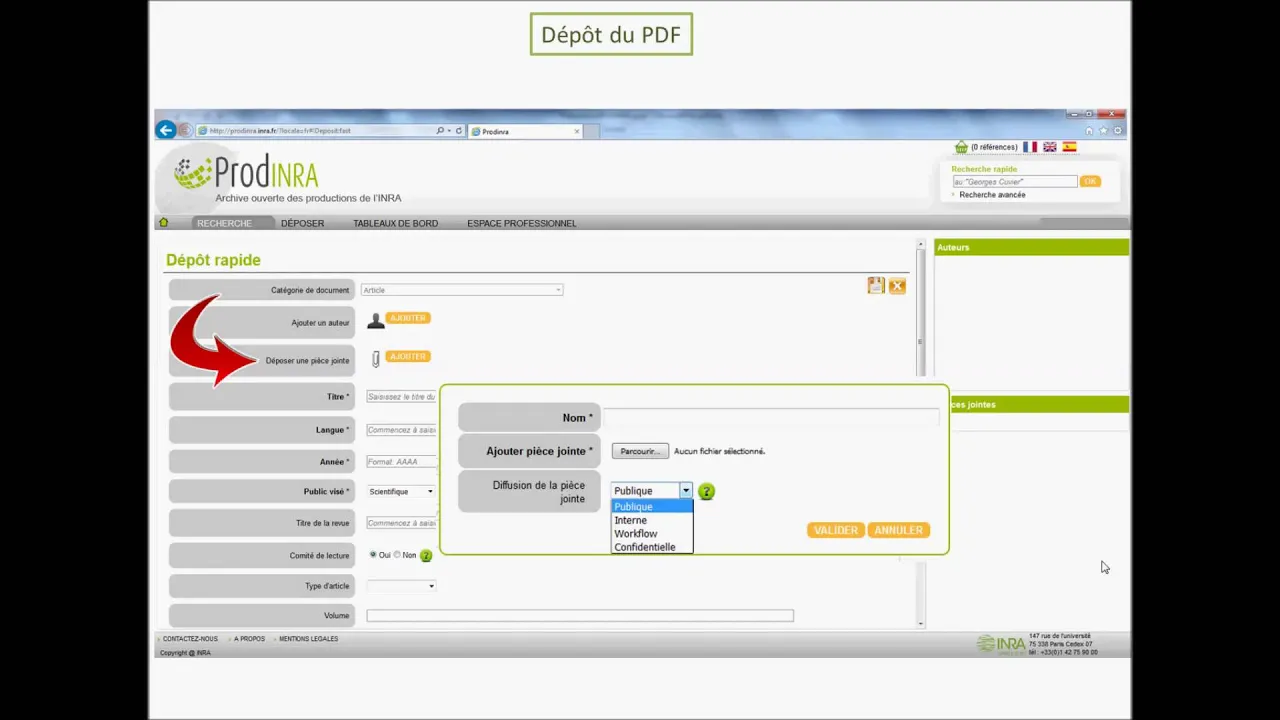Screen dimensions: 1280x720
Task: Select Non for Comité de lecture
Action: click(397, 554)
